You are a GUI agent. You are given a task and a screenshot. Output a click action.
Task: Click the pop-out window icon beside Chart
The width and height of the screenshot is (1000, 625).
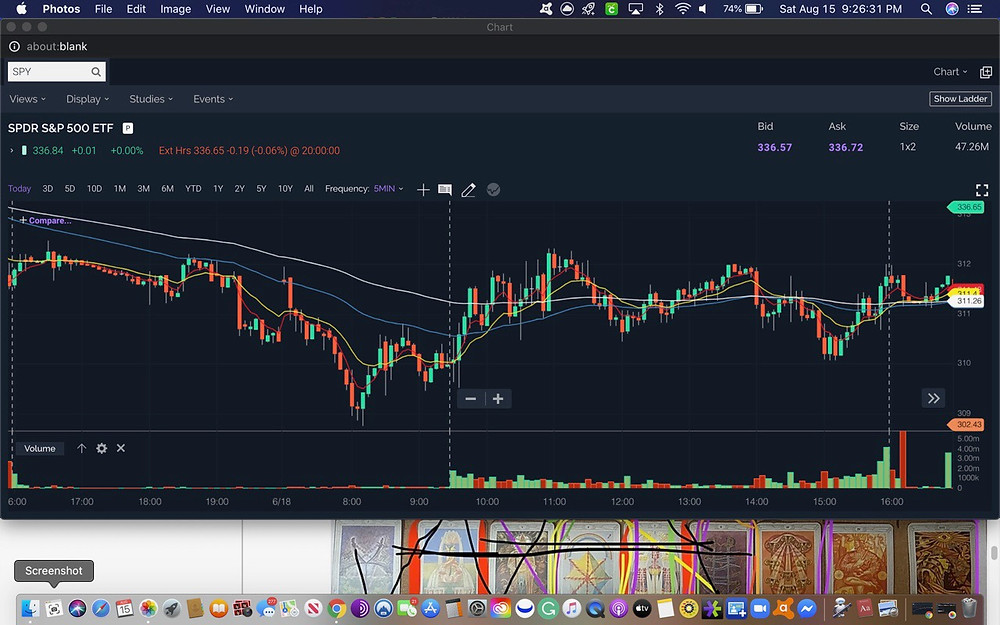pyautogui.click(x=986, y=72)
